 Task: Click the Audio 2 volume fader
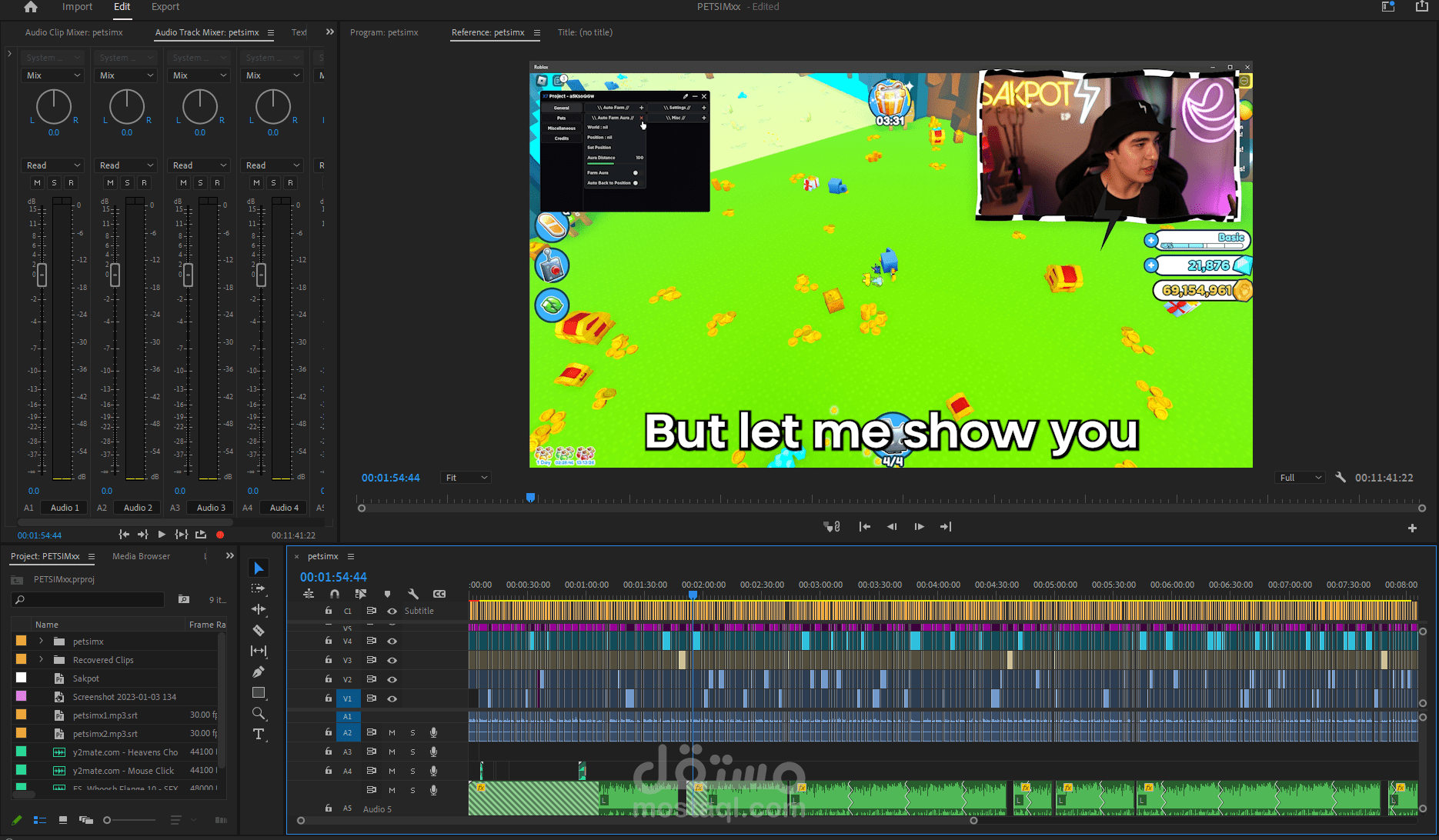click(115, 274)
